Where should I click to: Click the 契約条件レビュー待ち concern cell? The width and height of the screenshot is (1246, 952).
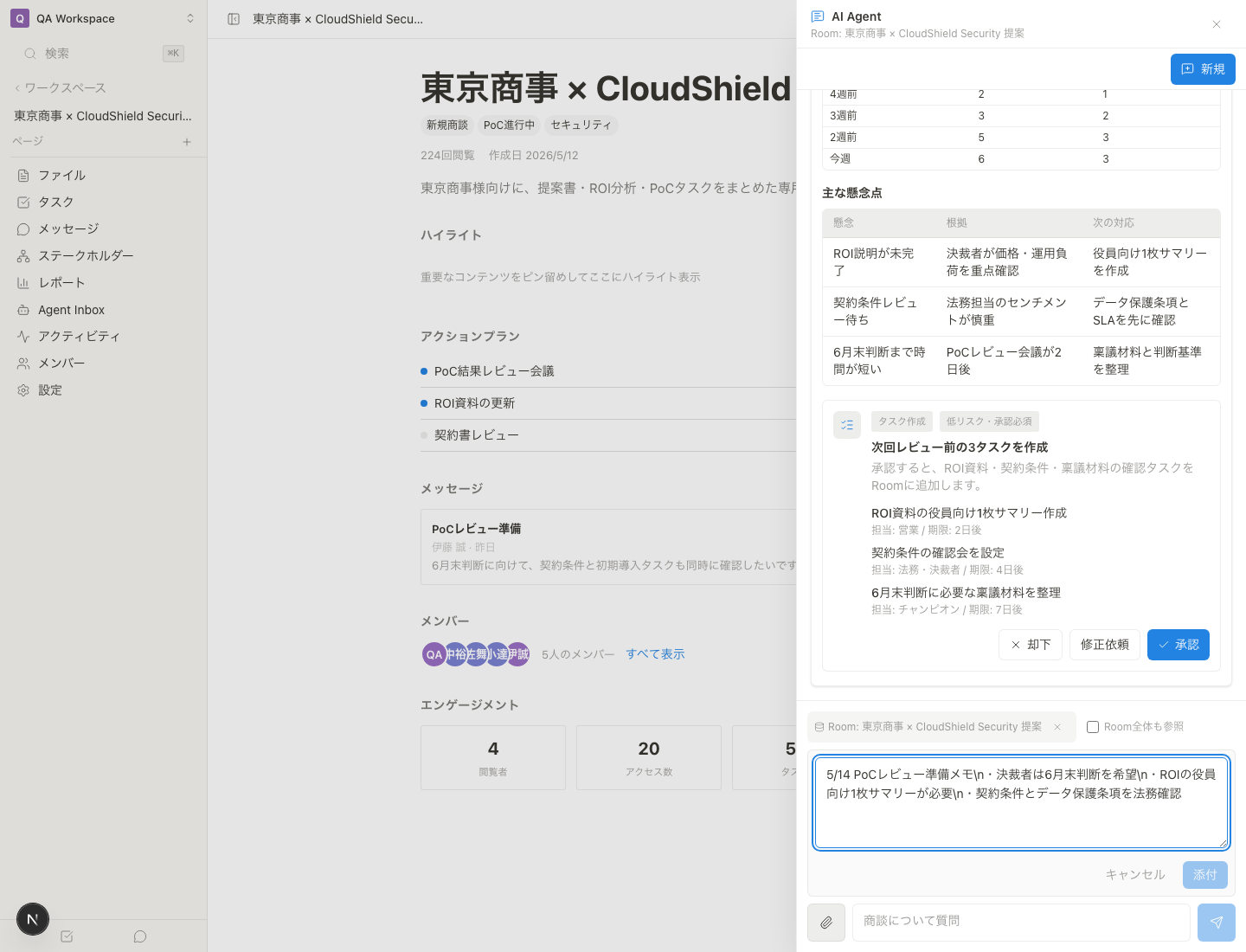pos(878,312)
